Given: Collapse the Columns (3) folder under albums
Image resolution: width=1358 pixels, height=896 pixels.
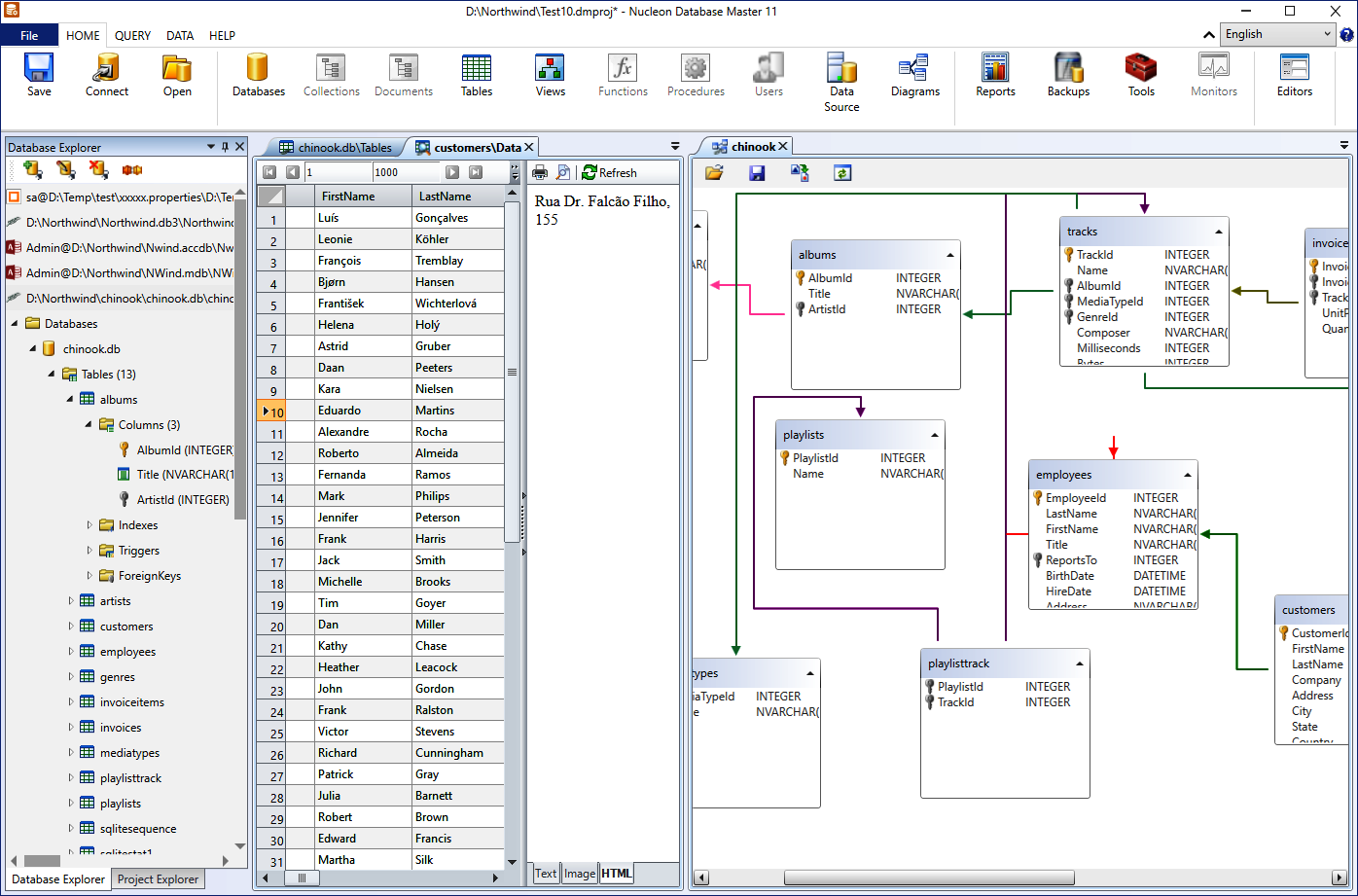Looking at the screenshot, I should 86,424.
